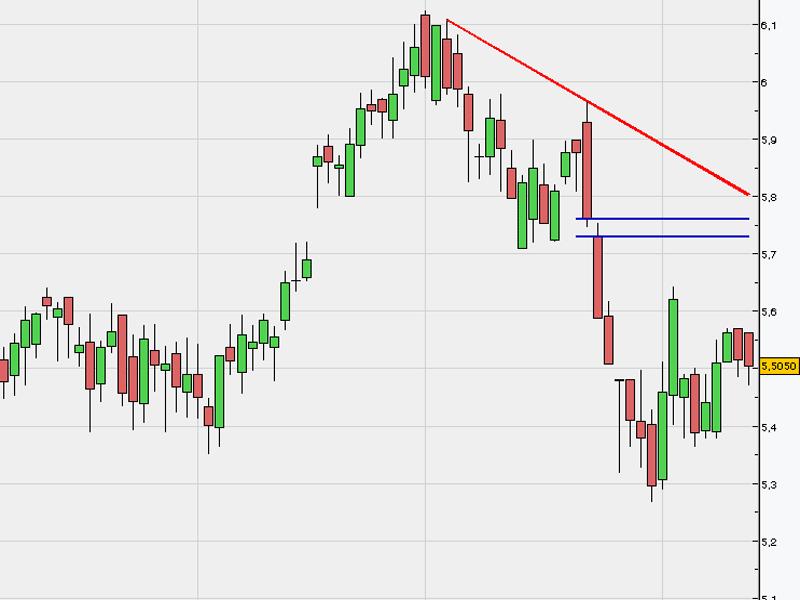
Task: Select the upper blue horizontal line
Action: pos(670,218)
